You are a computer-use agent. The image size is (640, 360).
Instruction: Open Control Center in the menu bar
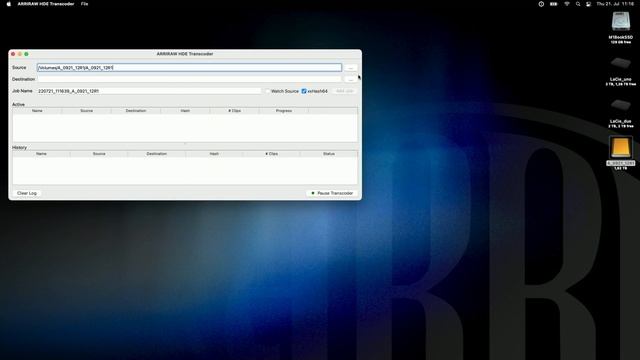pos(589,4)
